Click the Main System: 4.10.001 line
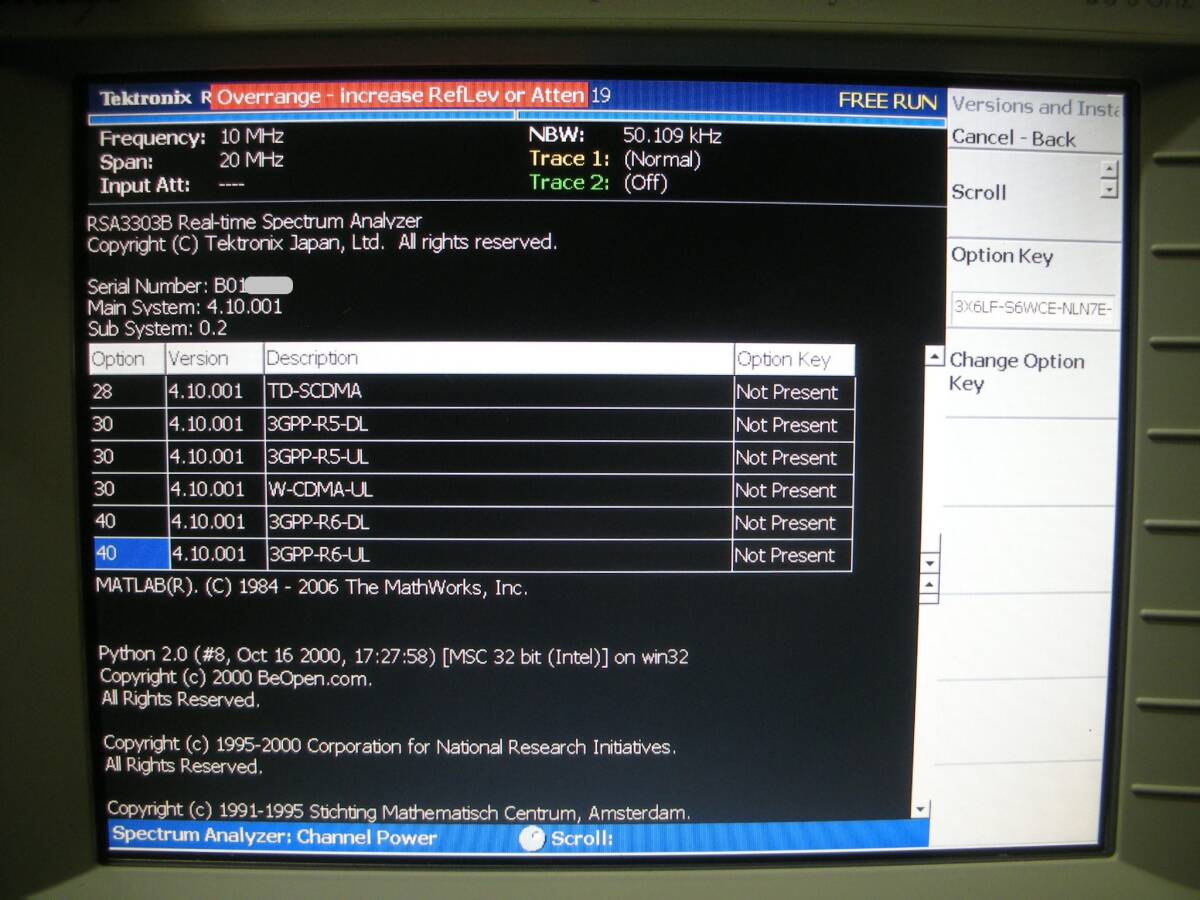The width and height of the screenshot is (1200, 900). (185, 307)
